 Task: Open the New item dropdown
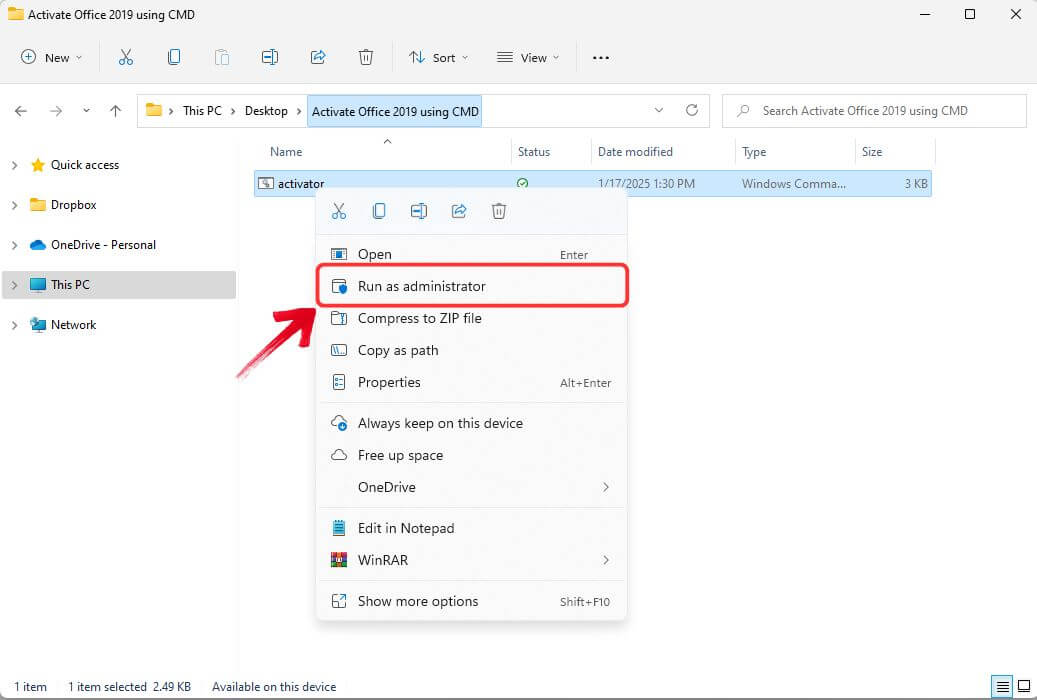point(52,58)
